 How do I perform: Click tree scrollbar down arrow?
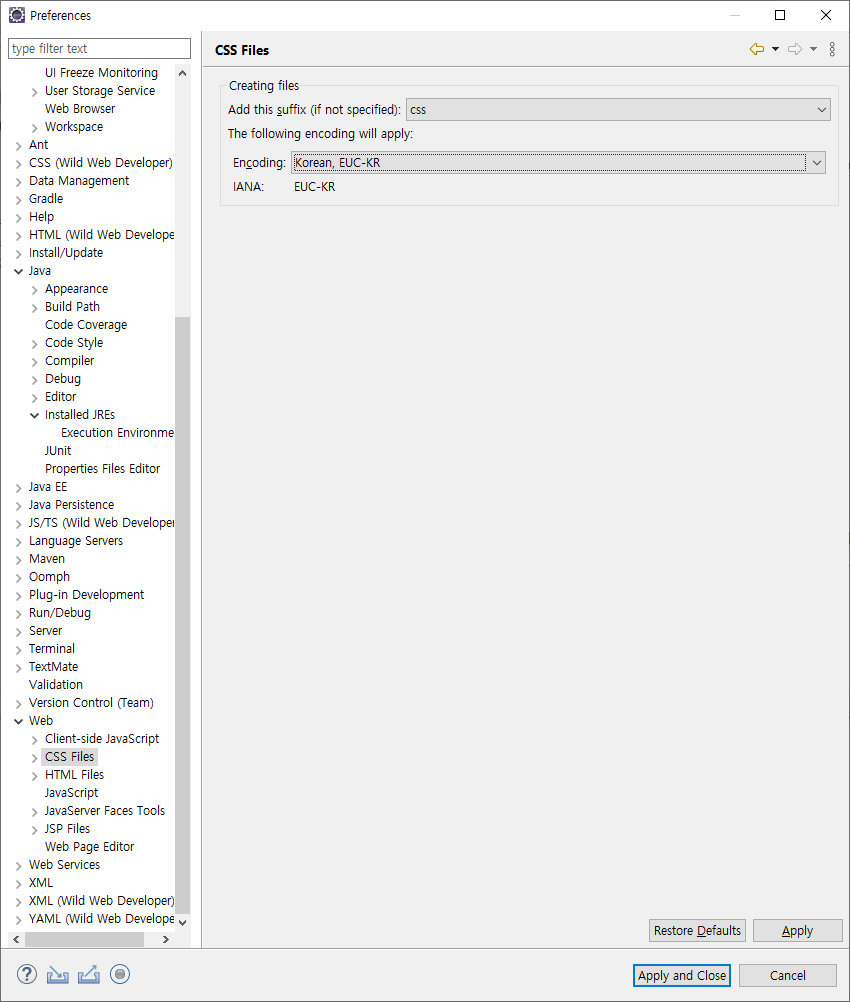pos(183,922)
